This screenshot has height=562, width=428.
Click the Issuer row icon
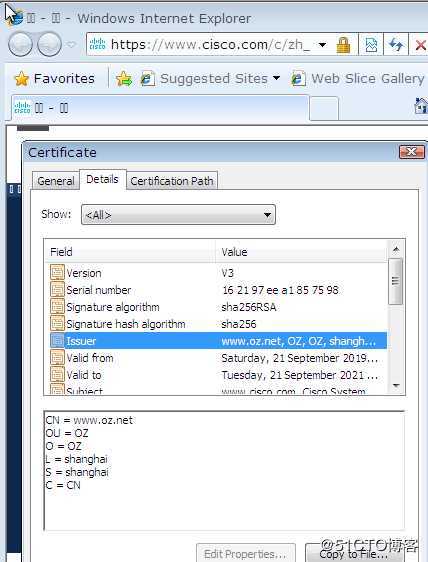coord(57,340)
